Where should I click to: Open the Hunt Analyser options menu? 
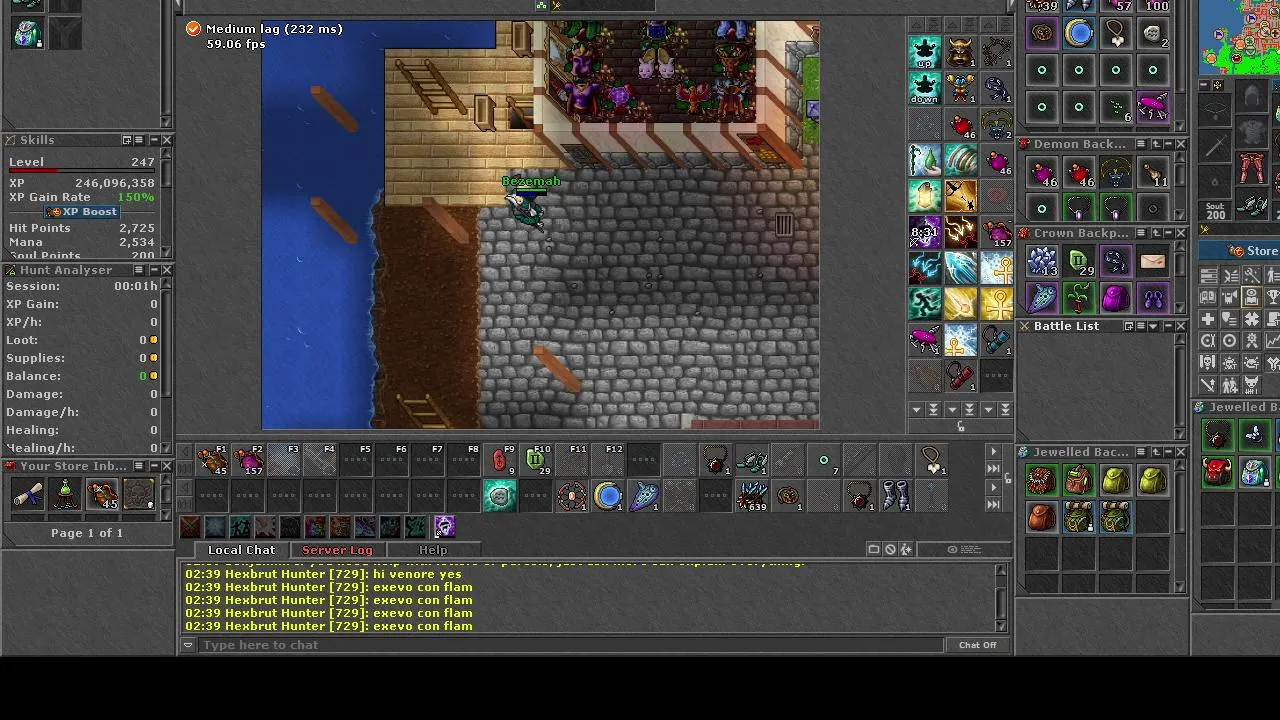coord(140,270)
